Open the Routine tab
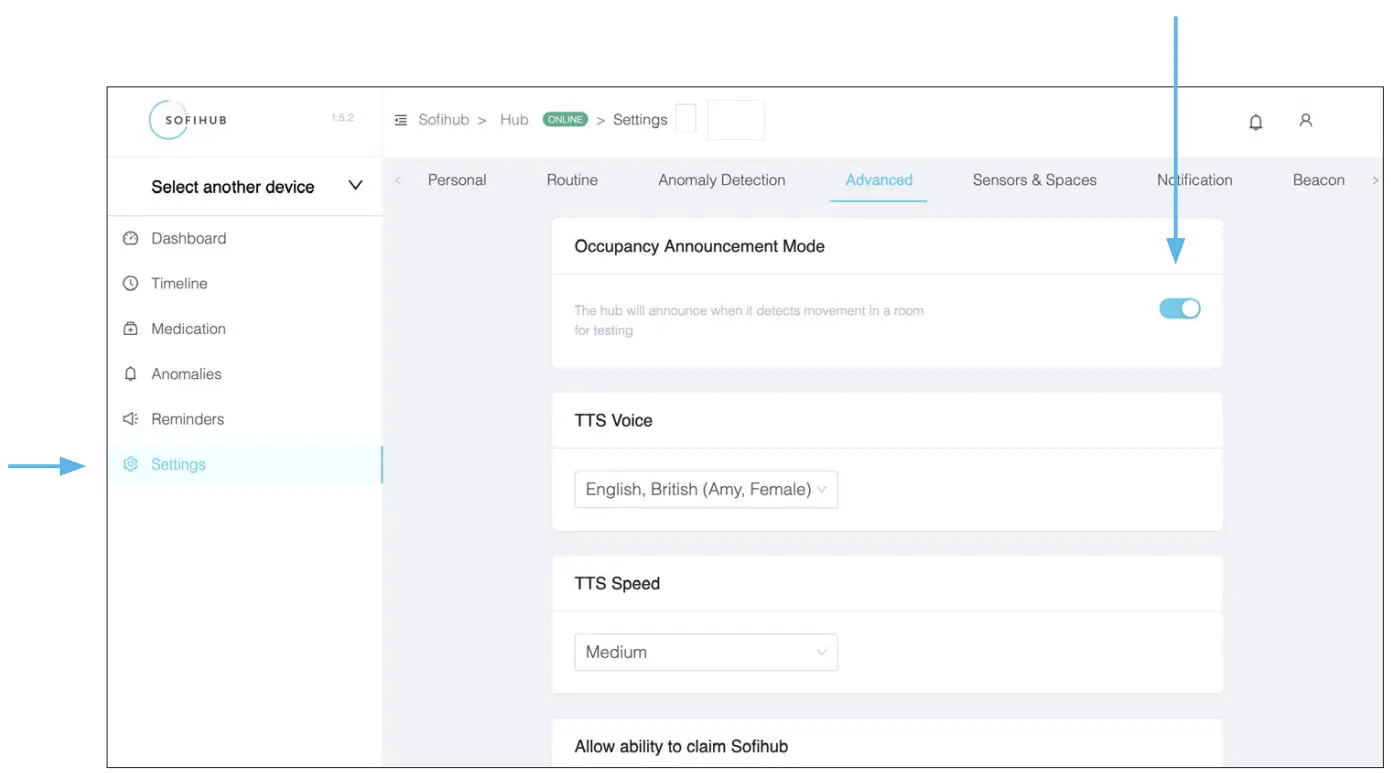This screenshot has width=1391, height=773. tap(572, 180)
